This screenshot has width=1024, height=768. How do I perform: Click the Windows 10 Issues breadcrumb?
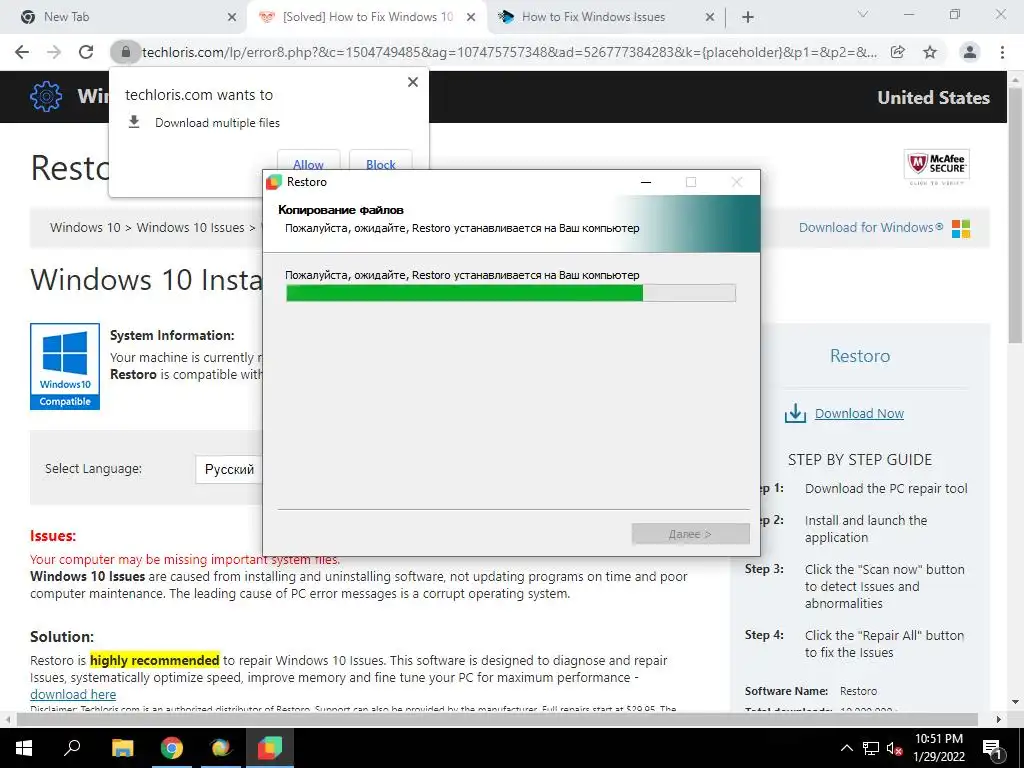point(190,227)
